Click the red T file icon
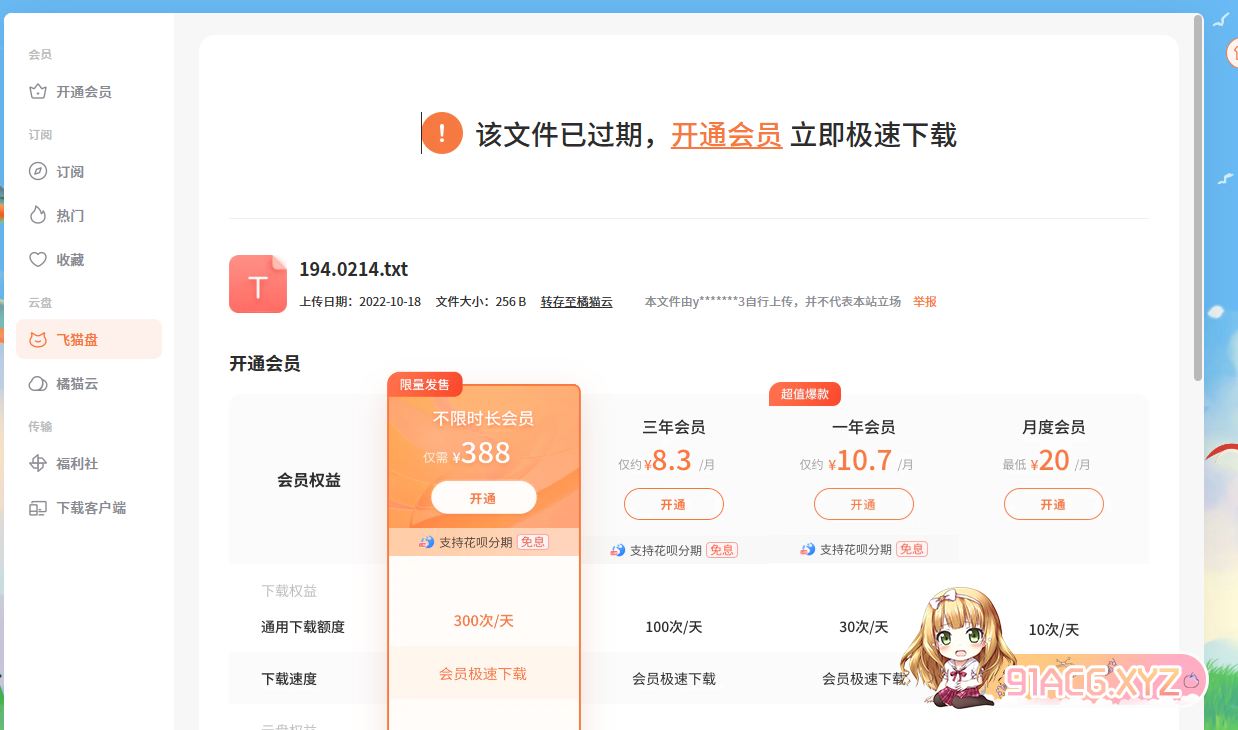 pos(258,285)
